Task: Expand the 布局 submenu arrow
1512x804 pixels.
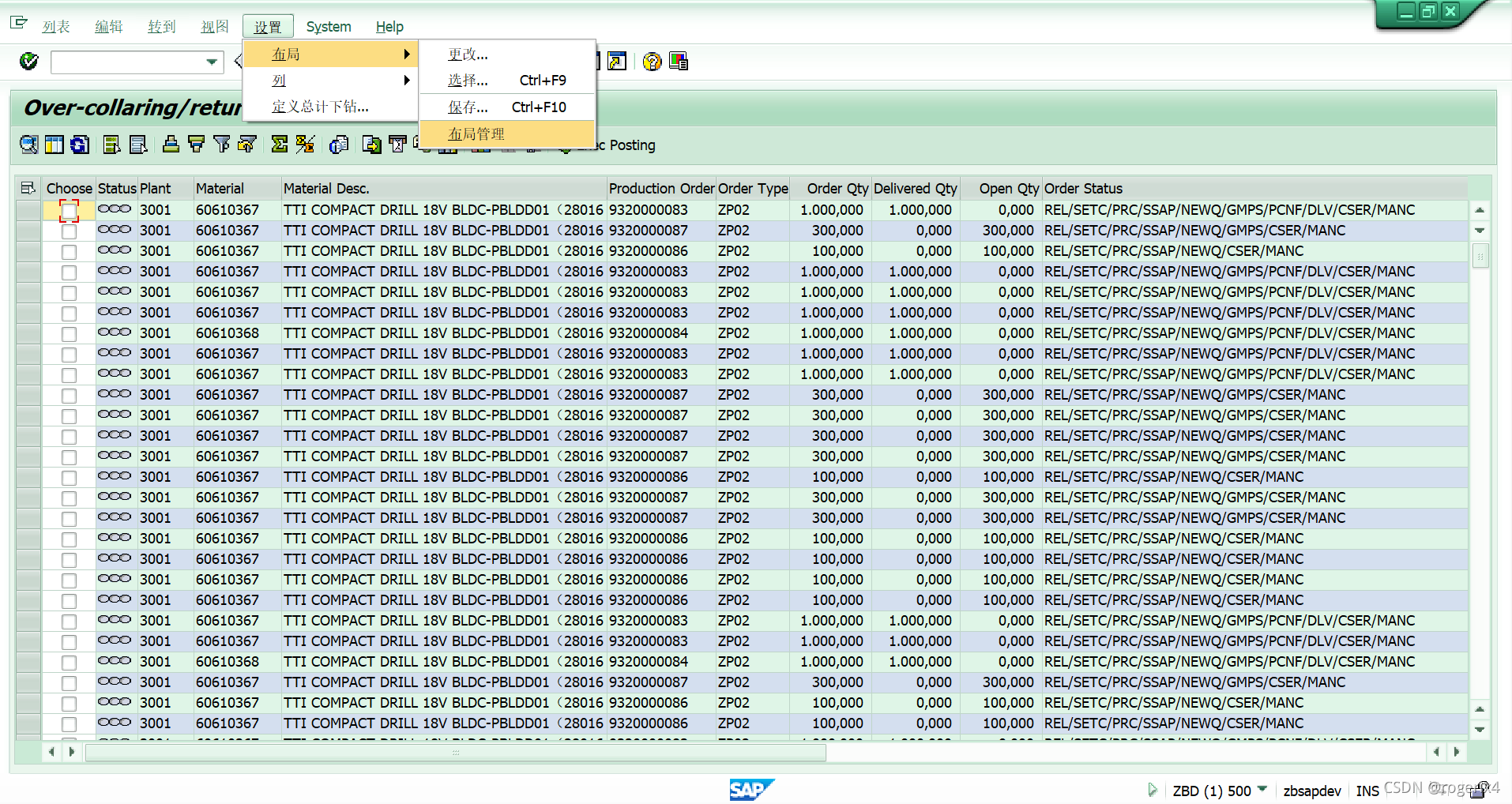Action: pyautogui.click(x=407, y=54)
